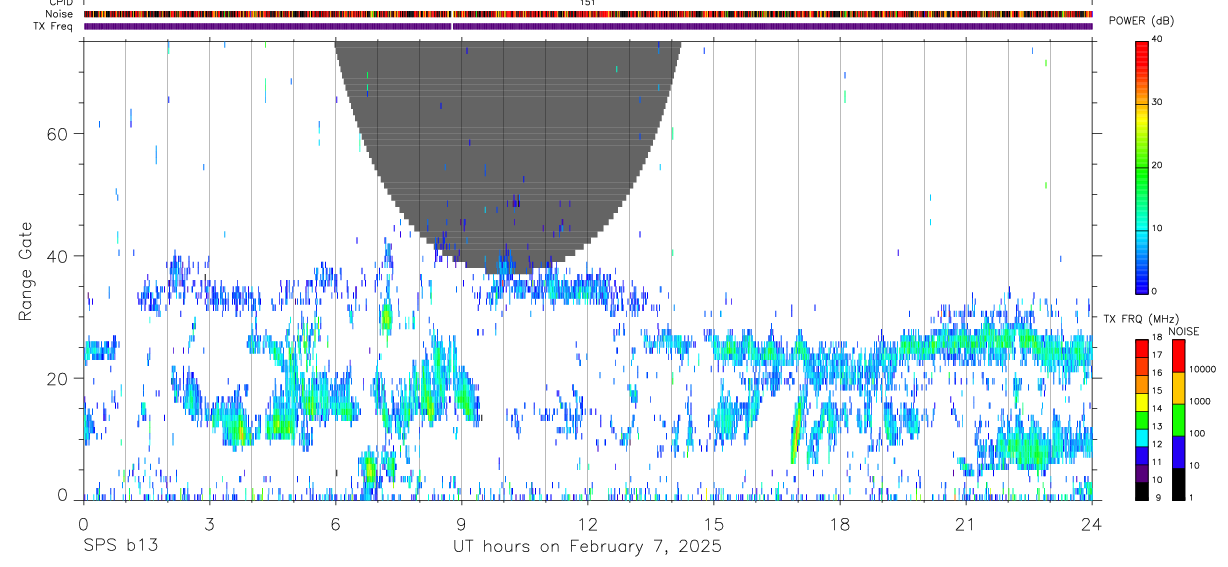The width and height of the screenshot is (1228, 567).
Task: Click the x-axis tick label 12
Action: tap(588, 524)
